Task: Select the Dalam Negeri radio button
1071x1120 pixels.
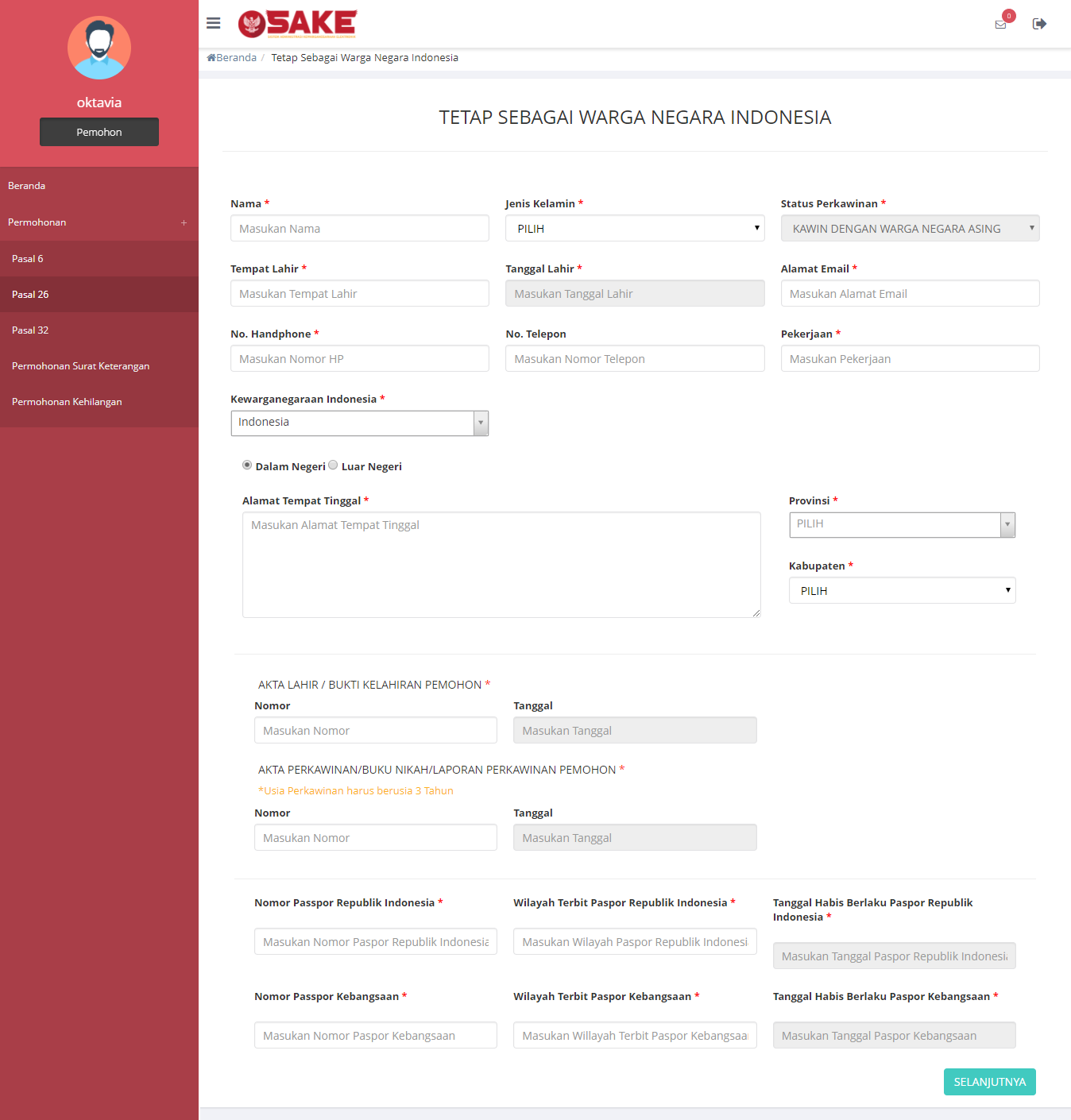Action: 247,465
